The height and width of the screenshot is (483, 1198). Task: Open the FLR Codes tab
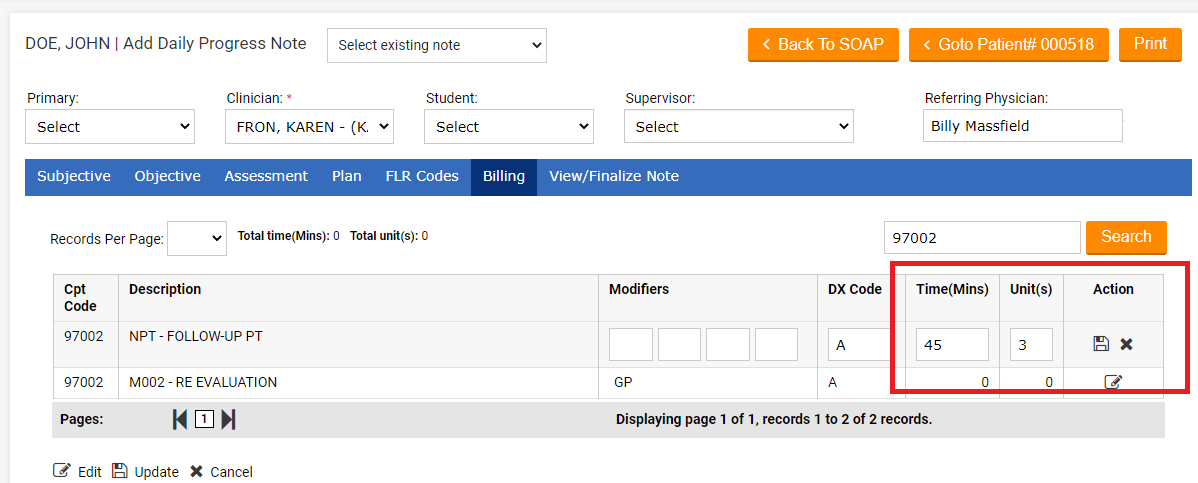(x=422, y=176)
